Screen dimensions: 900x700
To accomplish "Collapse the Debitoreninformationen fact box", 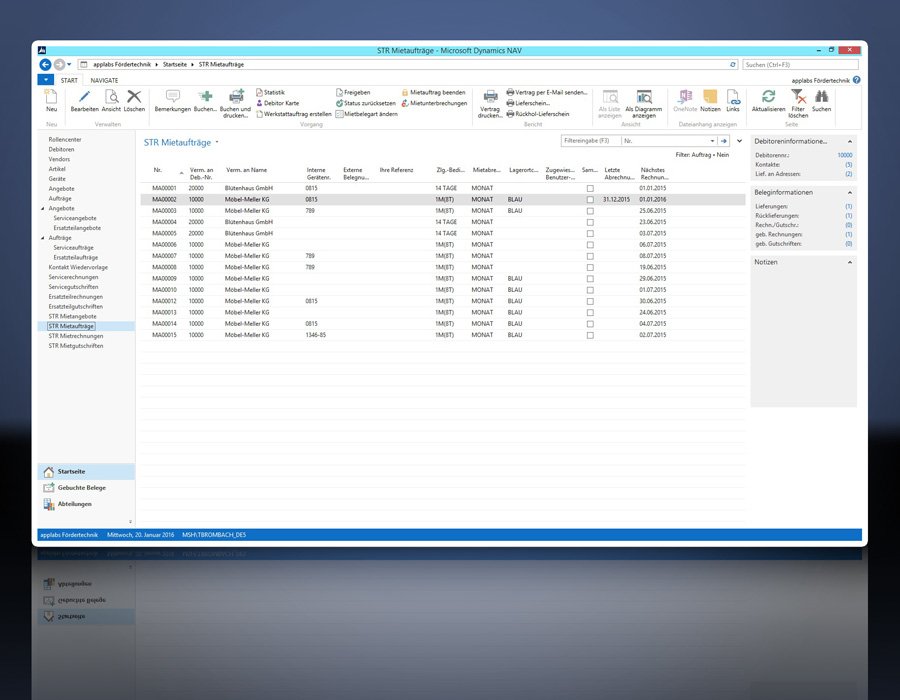I will (850, 142).
